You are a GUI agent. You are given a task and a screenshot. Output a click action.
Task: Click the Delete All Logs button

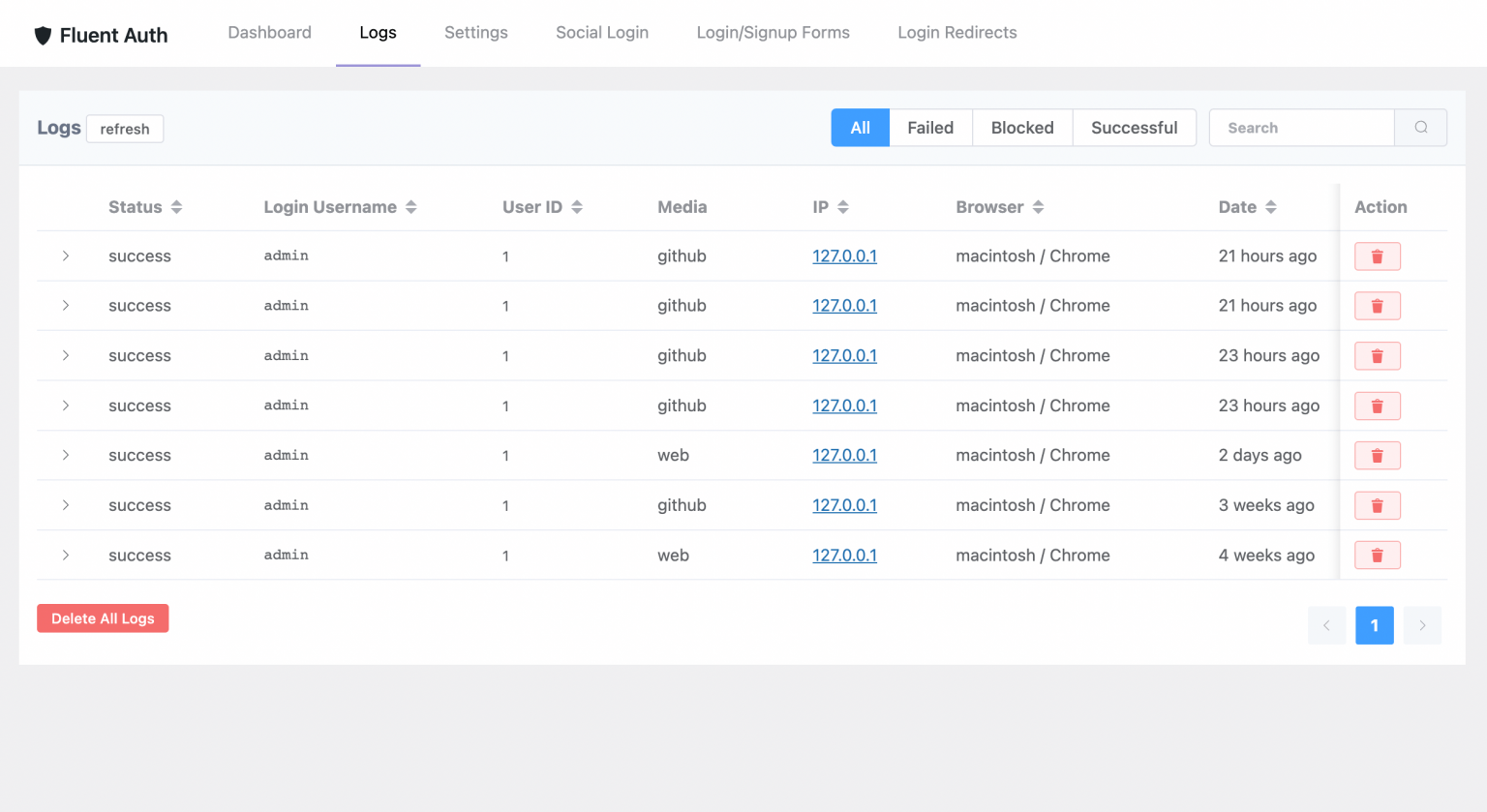coord(103,618)
